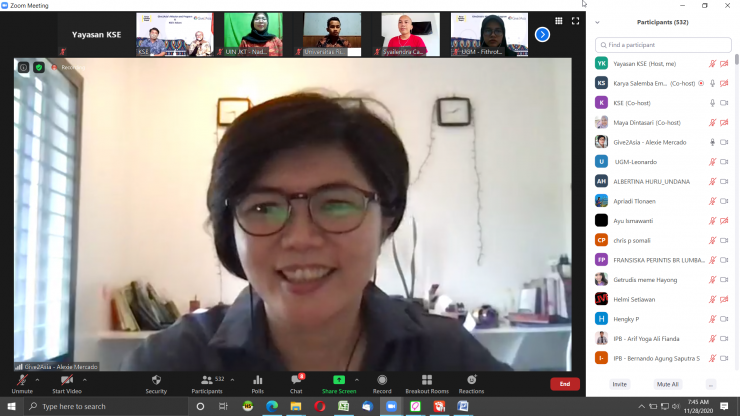
Task: Click the participants list scrollbar
Action: (x=737, y=60)
